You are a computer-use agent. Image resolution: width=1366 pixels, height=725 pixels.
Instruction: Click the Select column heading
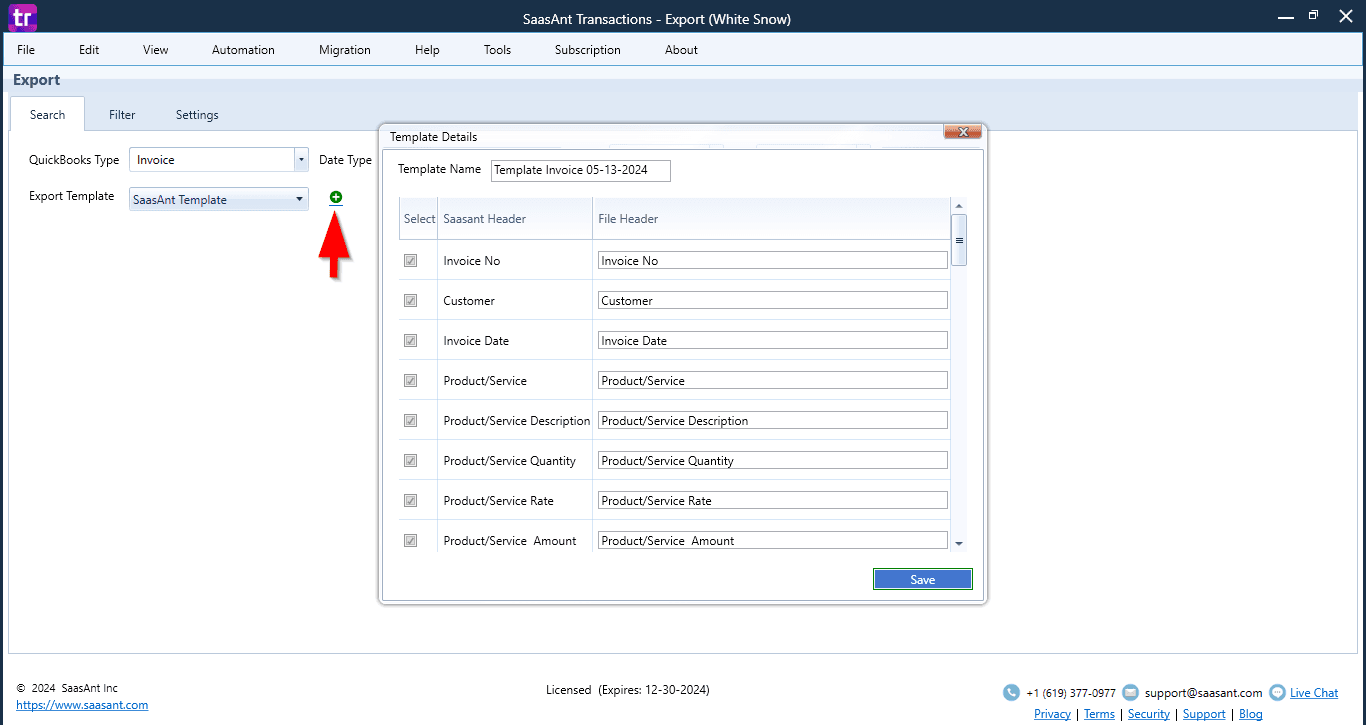[x=419, y=218]
